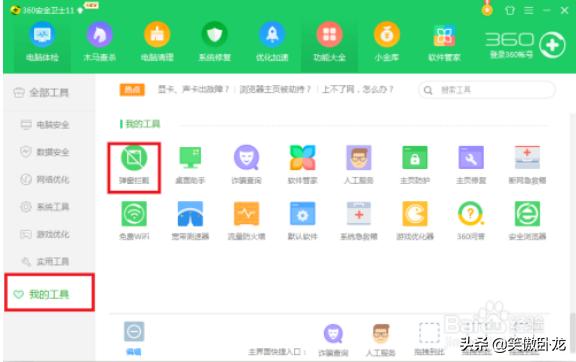Viewport: 576px width, 362px height.
Task: Click the 浏览器主页被劫持 hot link
Action: [x=275, y=89]
